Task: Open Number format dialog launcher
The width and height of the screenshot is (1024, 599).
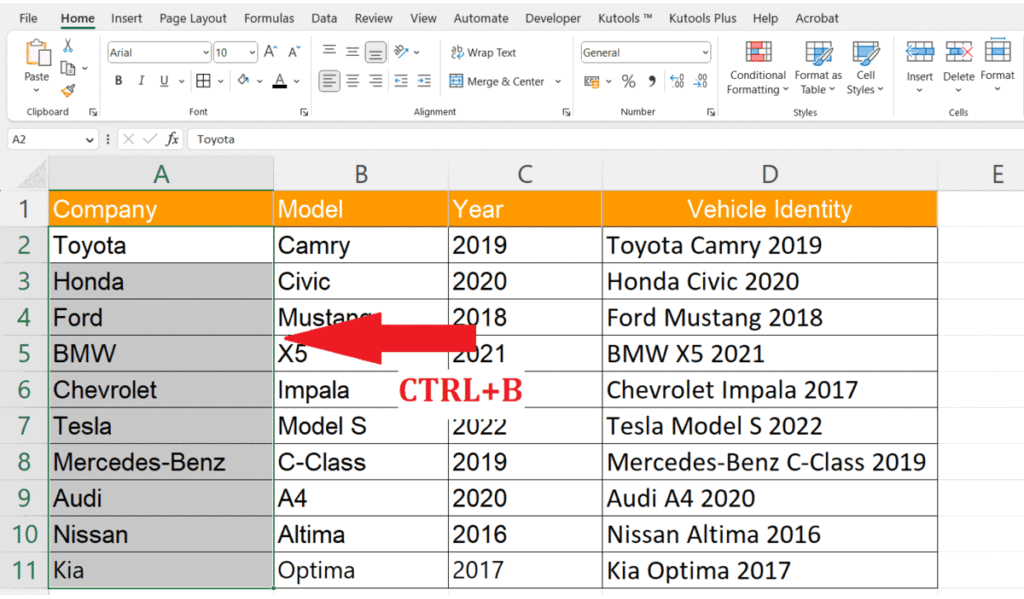Action: pyautogui.click(x=711, y=112)
